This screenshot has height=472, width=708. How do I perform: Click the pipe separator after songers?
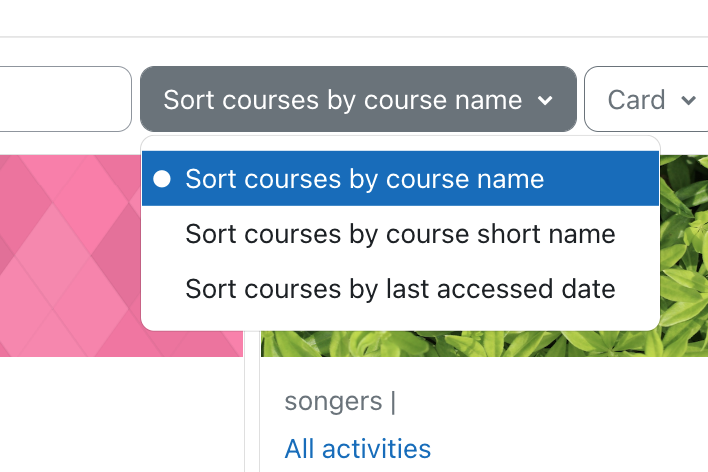click(x=393, y=402)
